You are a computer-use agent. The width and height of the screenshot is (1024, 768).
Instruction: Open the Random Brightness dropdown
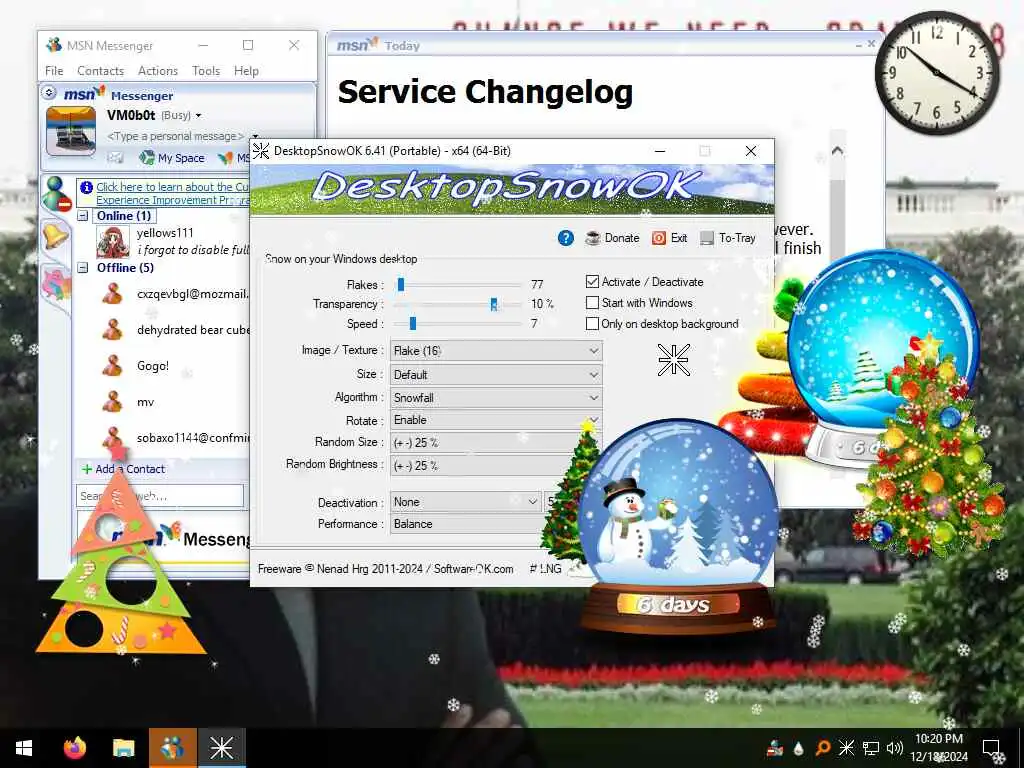(x=483, y=466)
